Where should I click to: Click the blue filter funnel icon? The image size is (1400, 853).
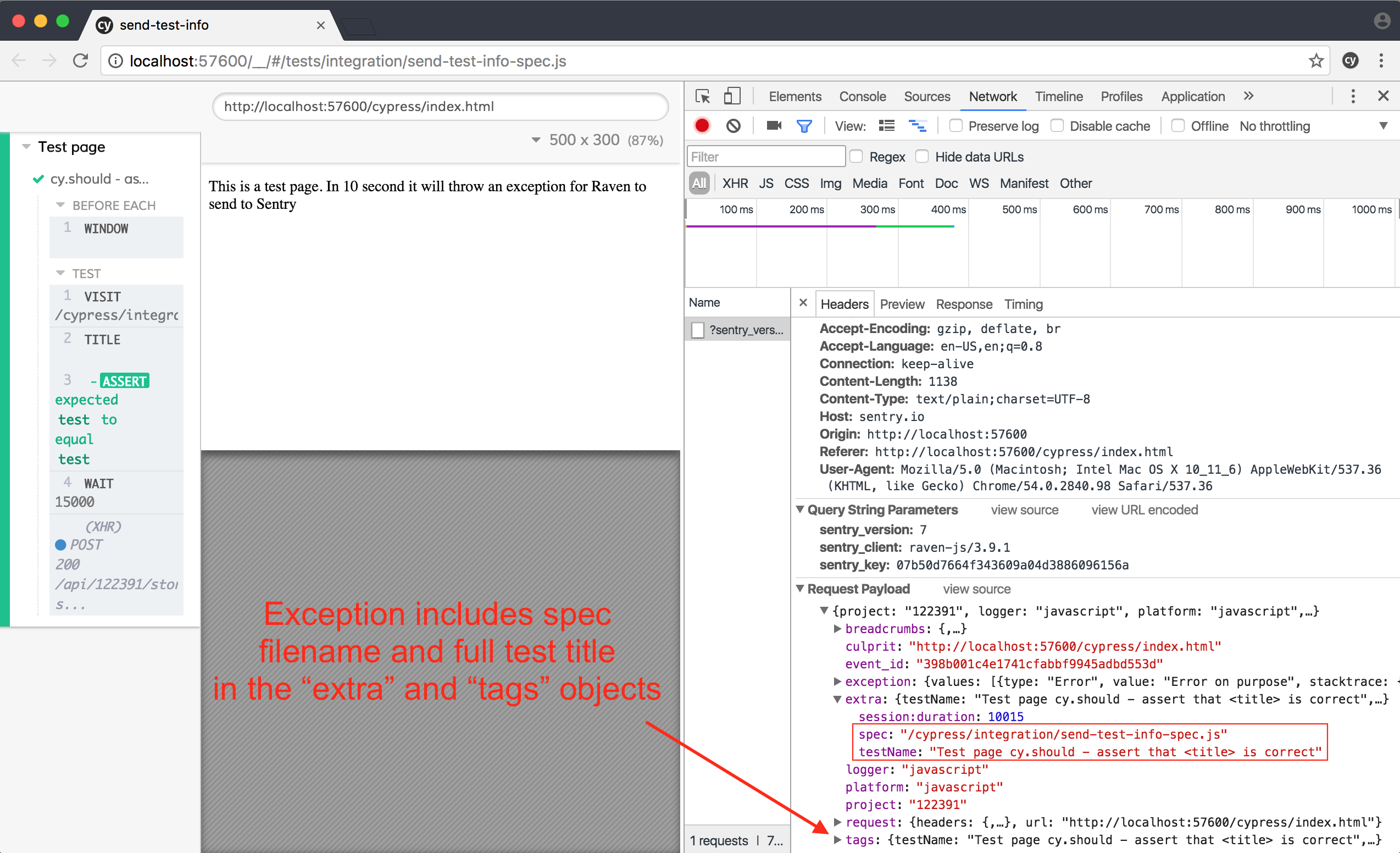pyautogui.click(x=804, y=126)
